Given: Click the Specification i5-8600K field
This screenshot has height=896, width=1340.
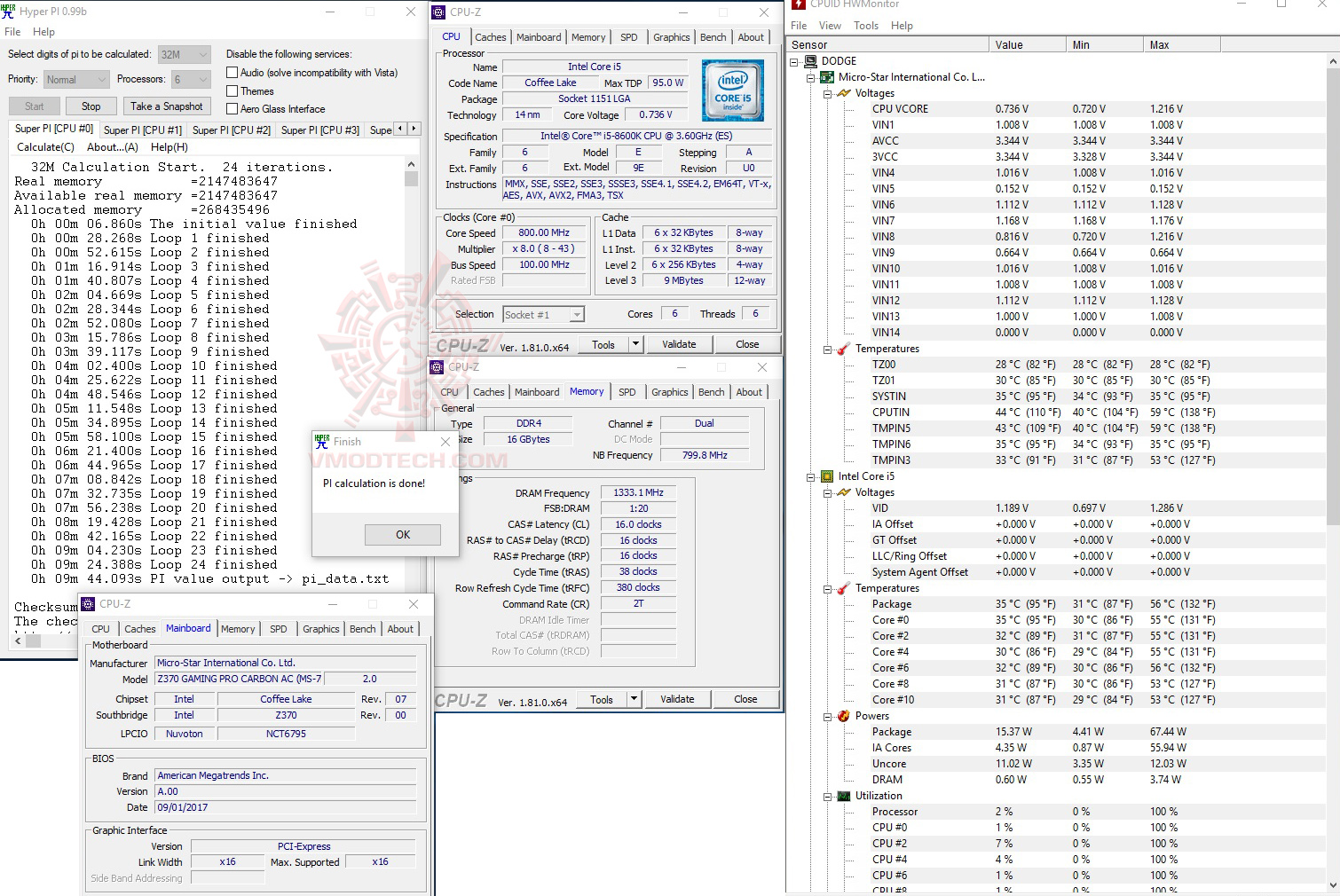Looking at the screenshot, I should pos(637,136).
